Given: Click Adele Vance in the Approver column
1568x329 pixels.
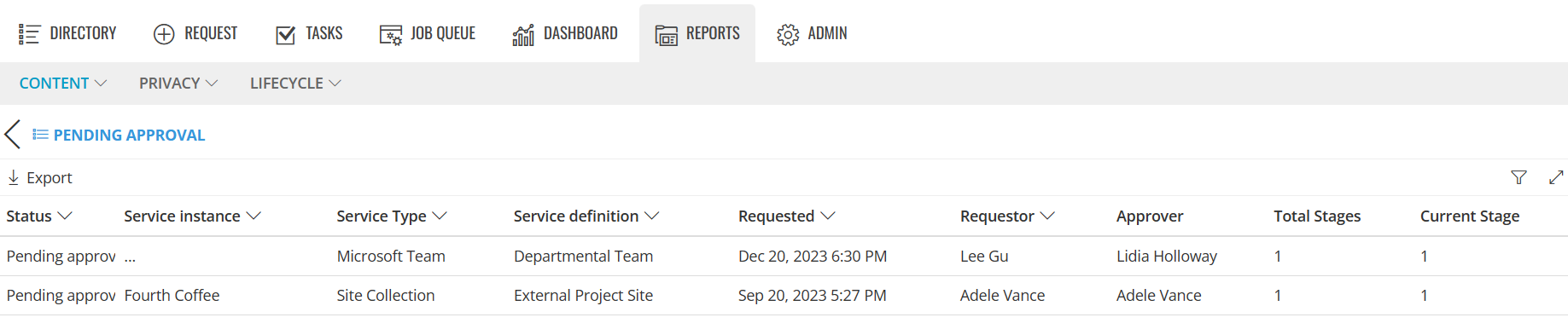Looking at the screenshot, I should coord(1159,296).
